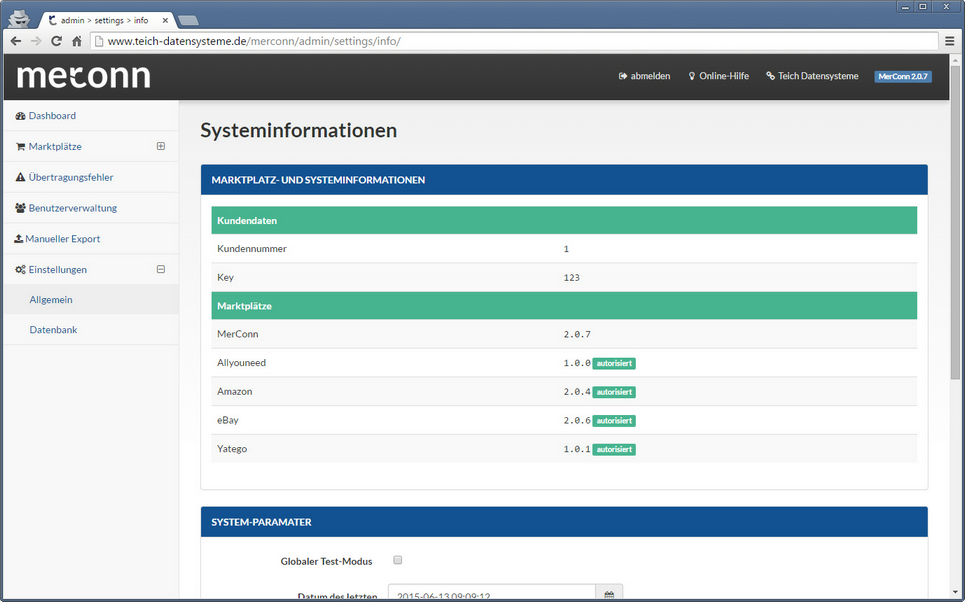Click the Allyouneed autorisiert badge
This screenshot has width=965, height=602.
point(614,364)
